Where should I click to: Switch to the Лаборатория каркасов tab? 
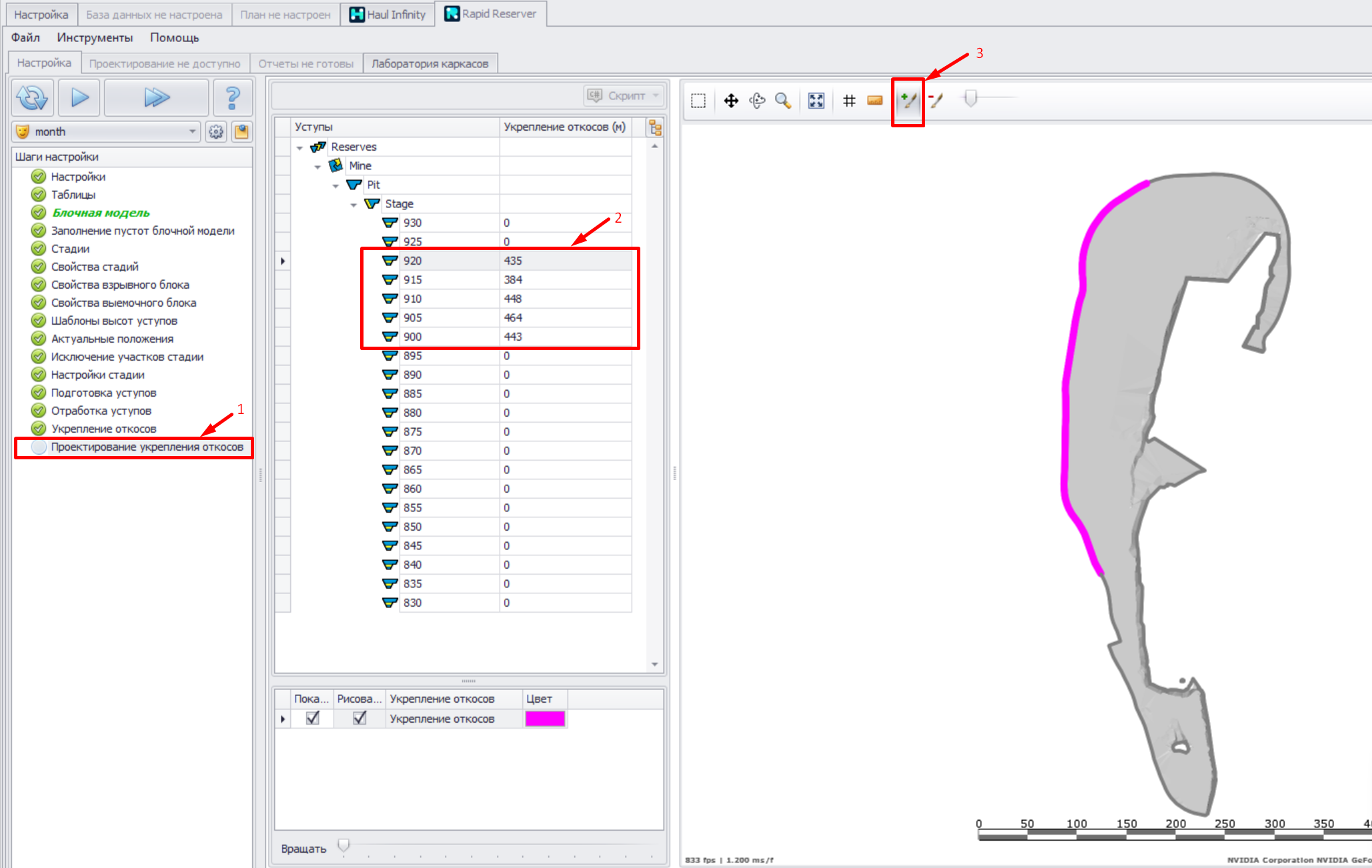[430, 63]
